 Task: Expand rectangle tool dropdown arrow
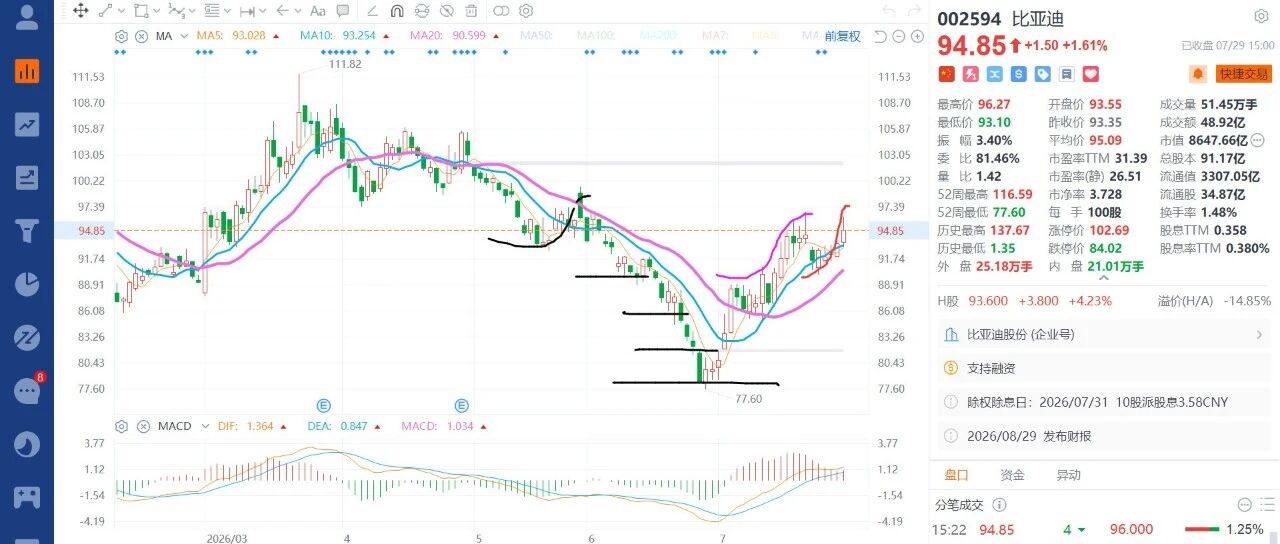(x=156, y=13)
